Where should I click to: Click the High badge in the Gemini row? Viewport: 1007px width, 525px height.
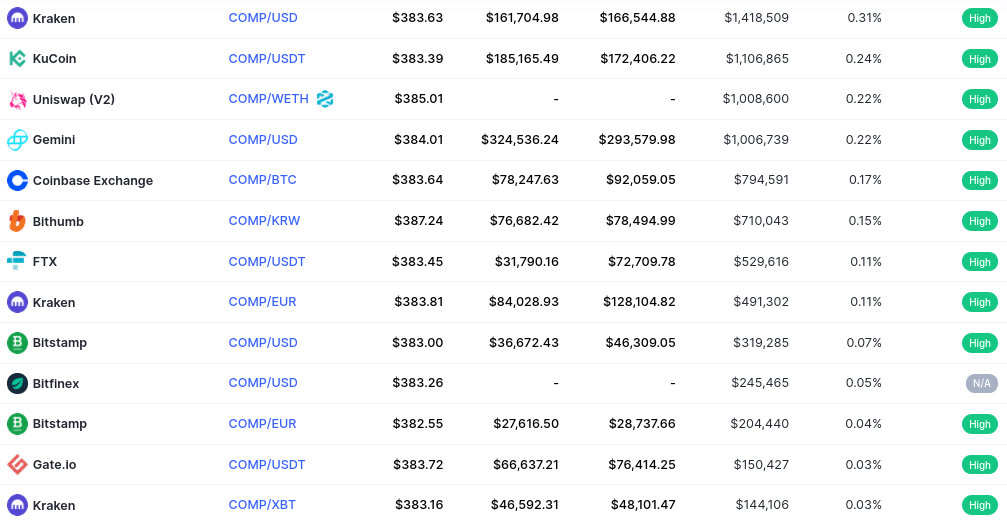pos(979,140)
